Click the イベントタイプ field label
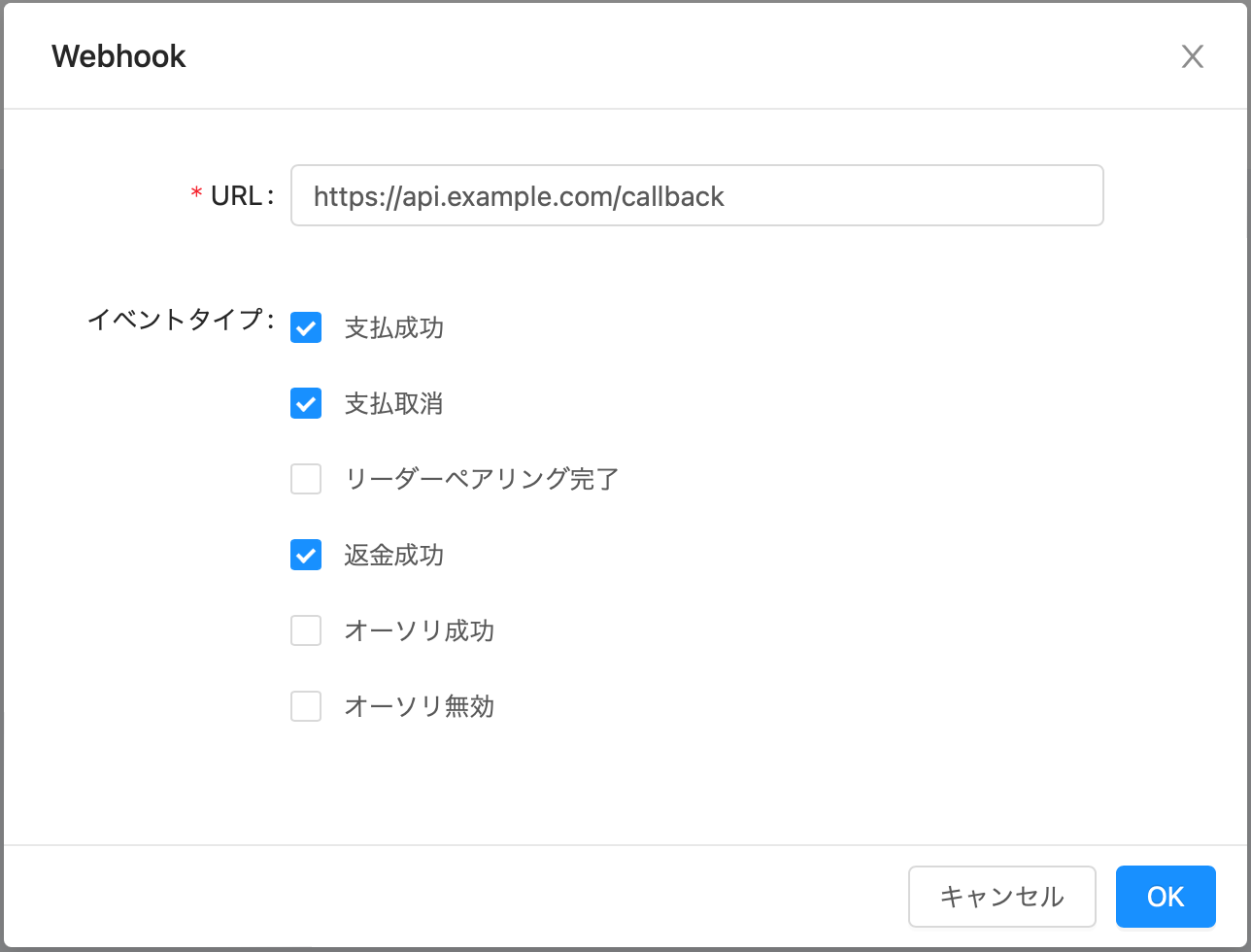 (x=175, y=320)
